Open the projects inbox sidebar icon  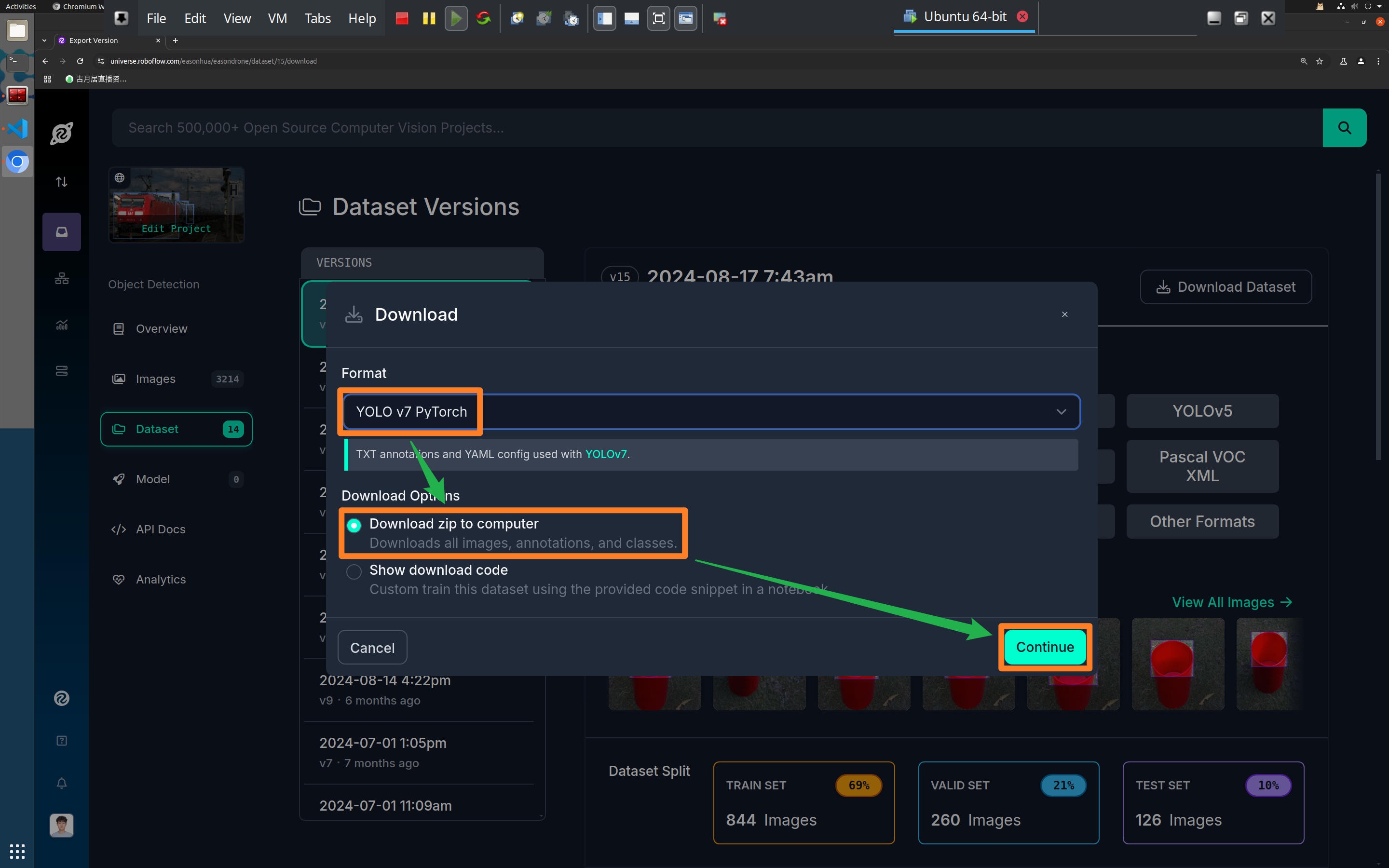point(61,232)
